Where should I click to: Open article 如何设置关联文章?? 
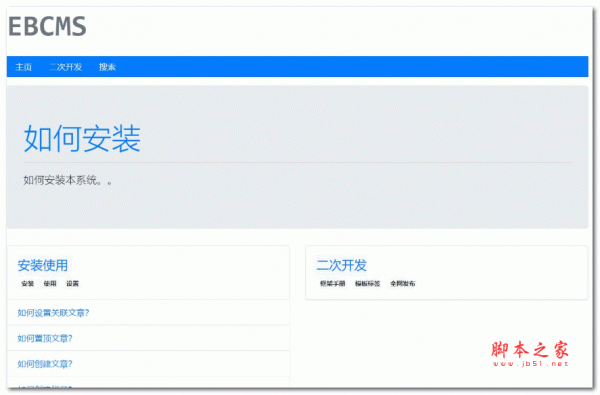tap(54, 313)
